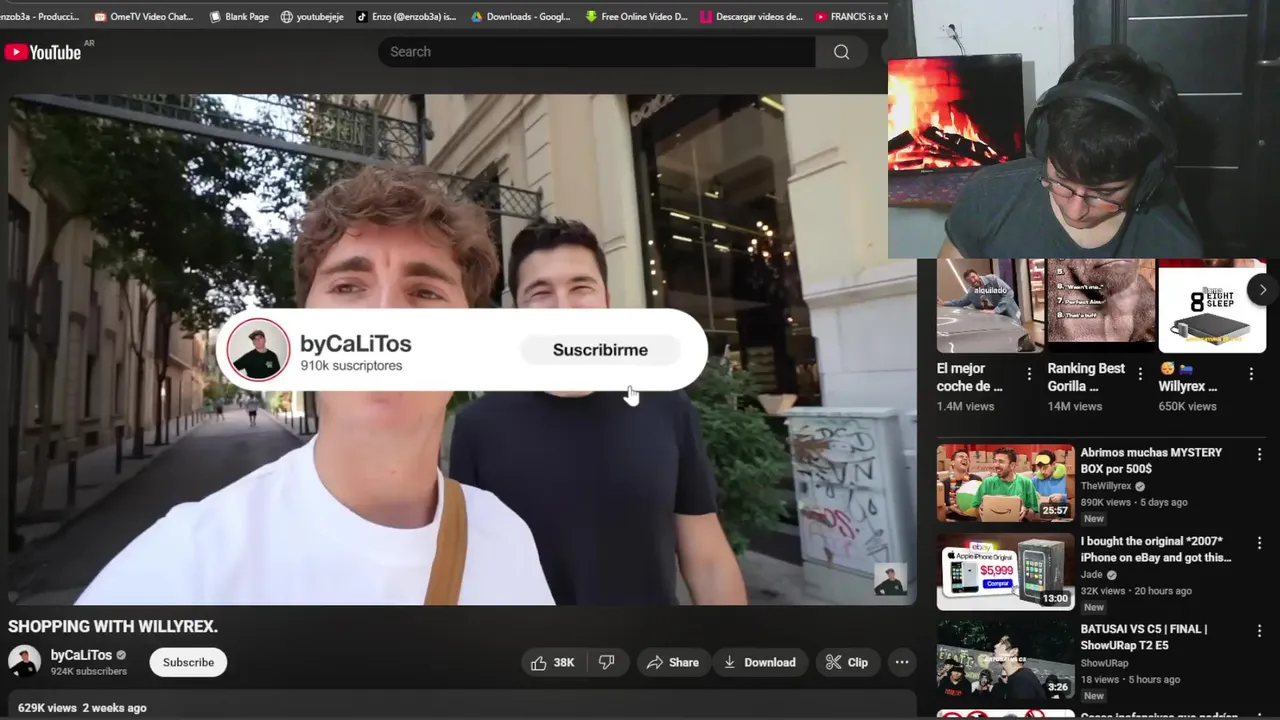Viewport: 1280px width, 720px height.
Task: Dislike the video via thumbs-down icon
Action: click(x=606, y=662)
